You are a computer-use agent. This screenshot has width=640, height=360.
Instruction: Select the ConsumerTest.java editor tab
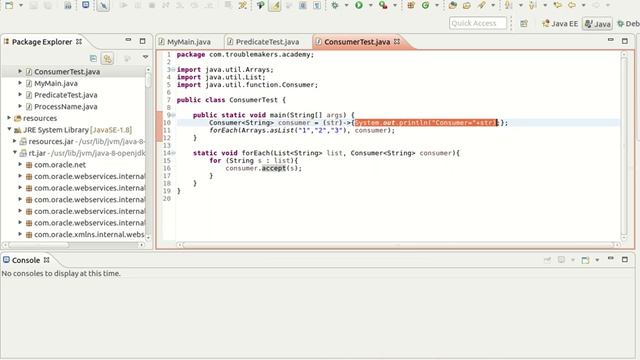(x=357, y=42)
